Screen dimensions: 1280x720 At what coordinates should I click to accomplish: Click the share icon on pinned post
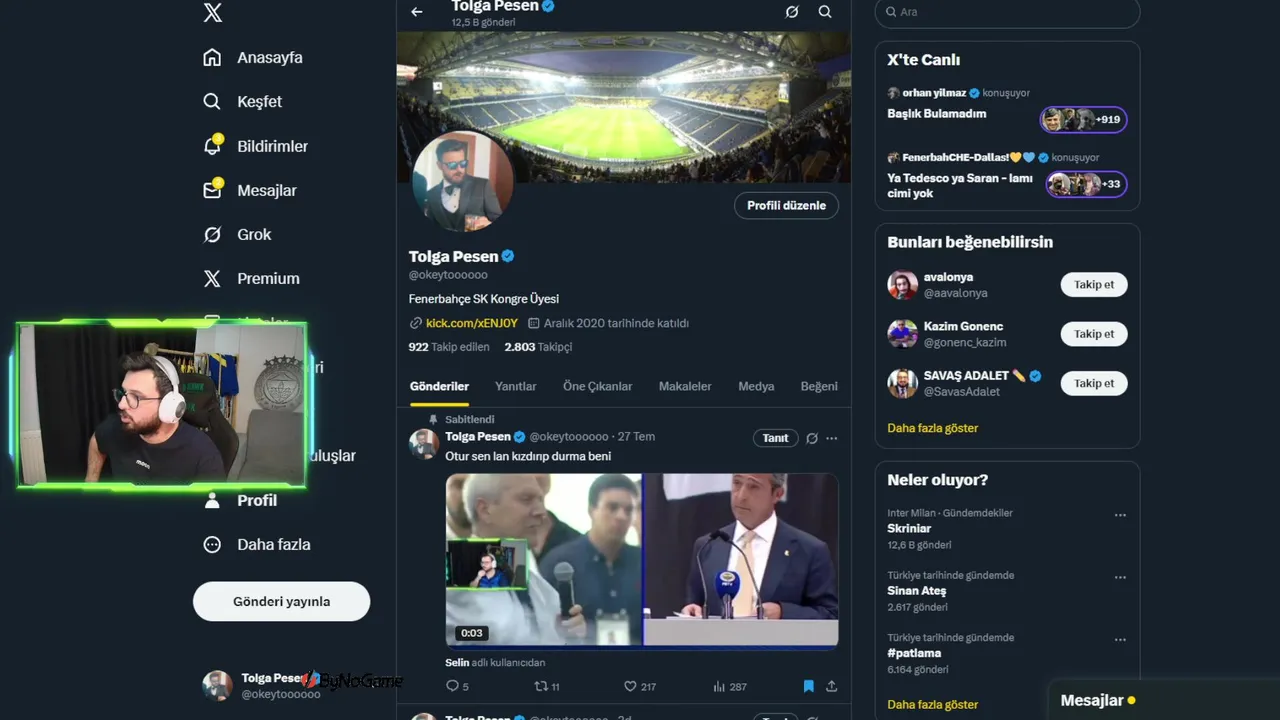pyautogui.click(x=831, y=686)
